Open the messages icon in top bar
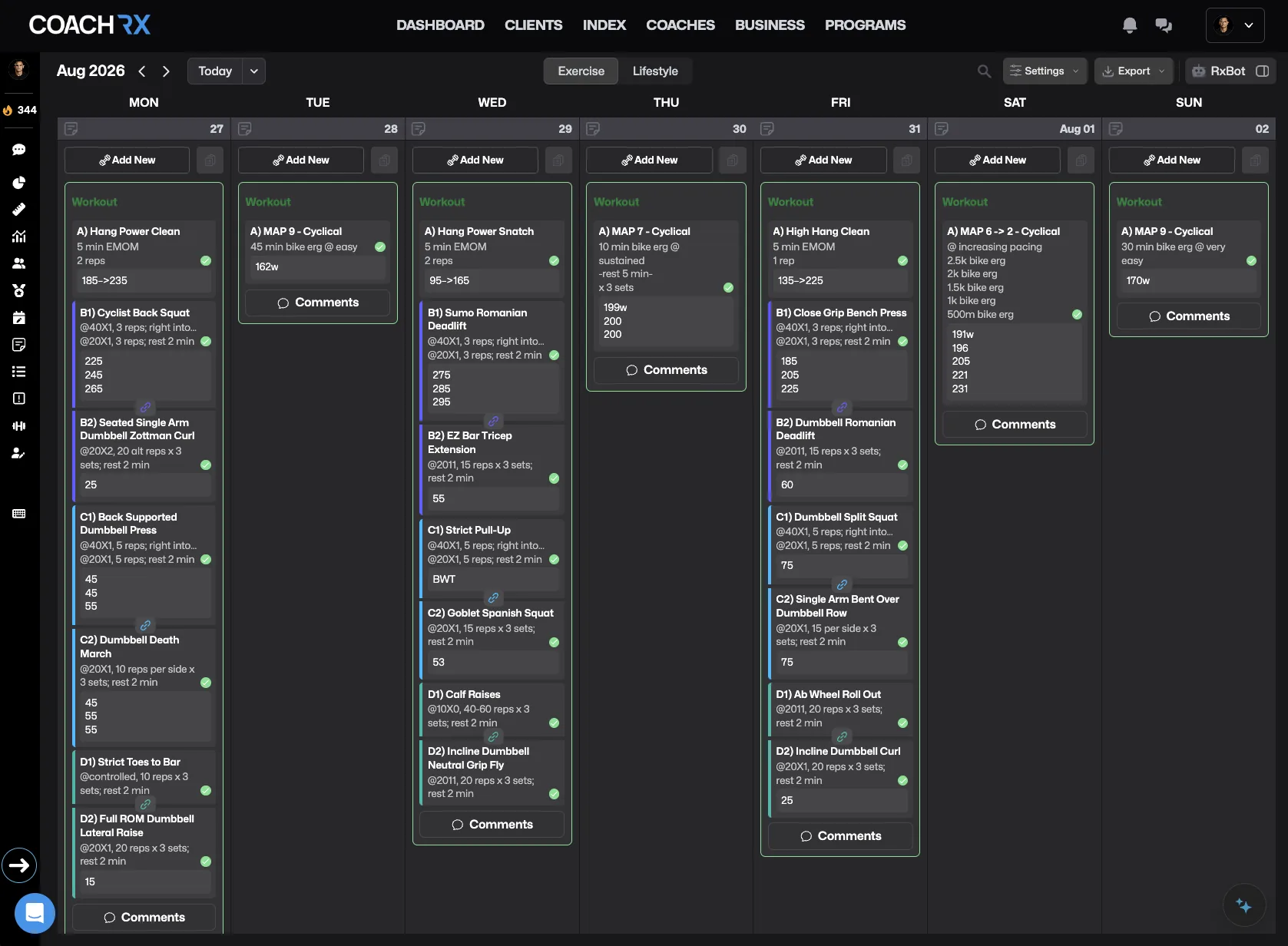This screenshot has width=1288, height=946. pos(1164,25)
